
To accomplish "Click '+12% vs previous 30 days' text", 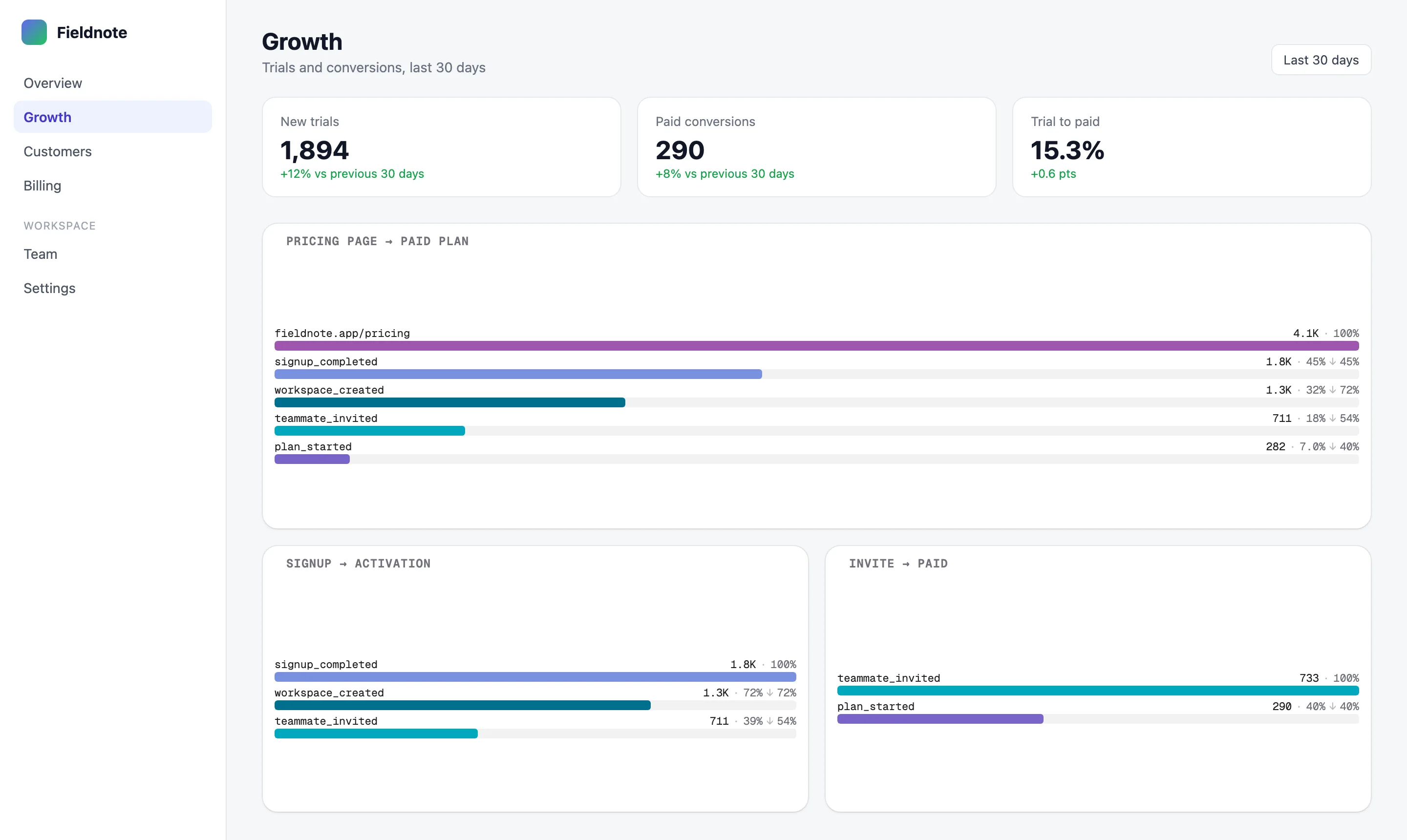I will coord(352,174).
